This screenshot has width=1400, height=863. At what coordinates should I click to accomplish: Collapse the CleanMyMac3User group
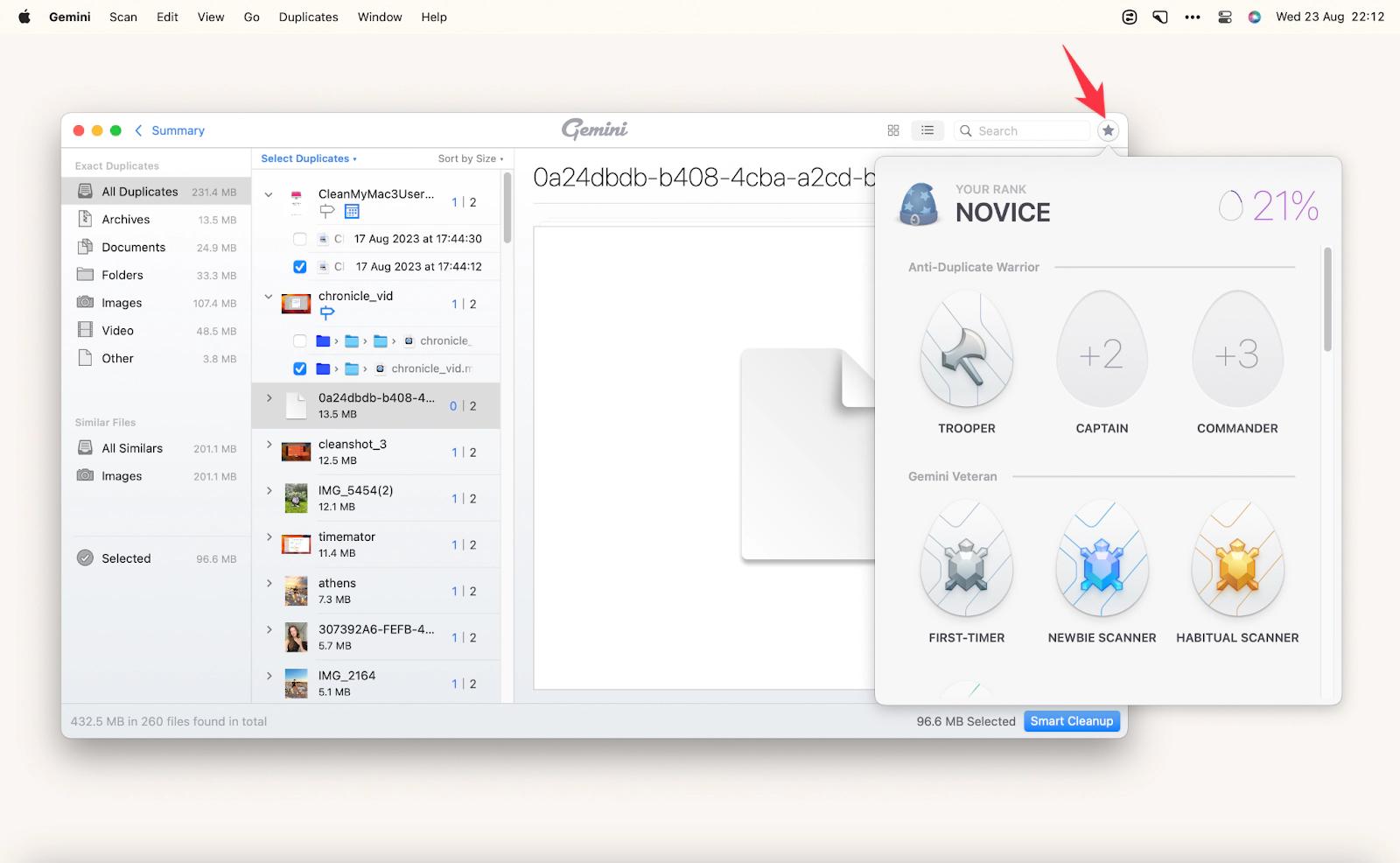pos(269,195)
